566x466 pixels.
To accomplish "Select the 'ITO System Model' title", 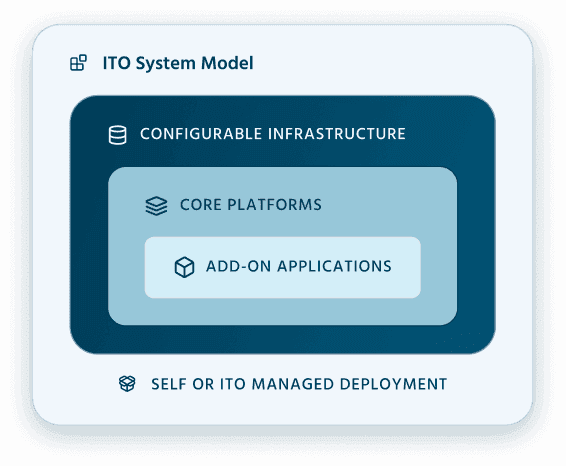I will tap(178, 63).
